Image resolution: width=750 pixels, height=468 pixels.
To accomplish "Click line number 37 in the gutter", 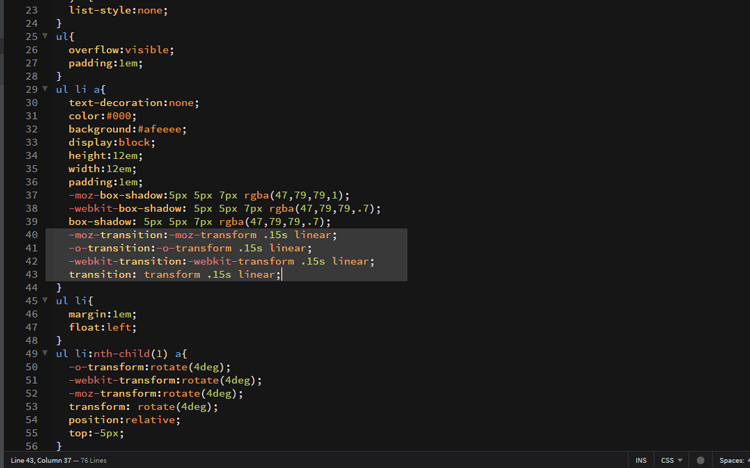I will [x=32, y=195].
